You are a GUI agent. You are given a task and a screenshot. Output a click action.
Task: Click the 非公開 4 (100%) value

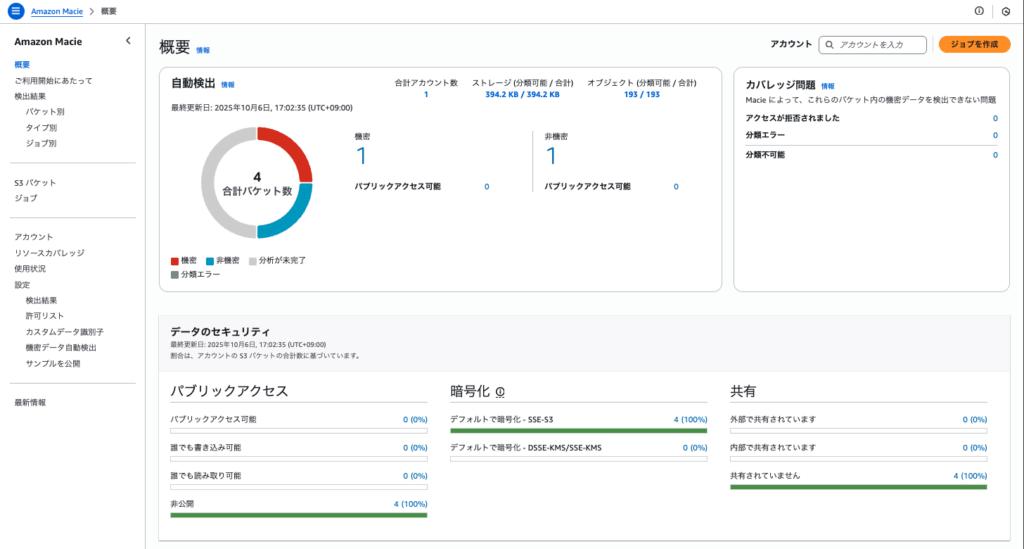coord(410,505)
